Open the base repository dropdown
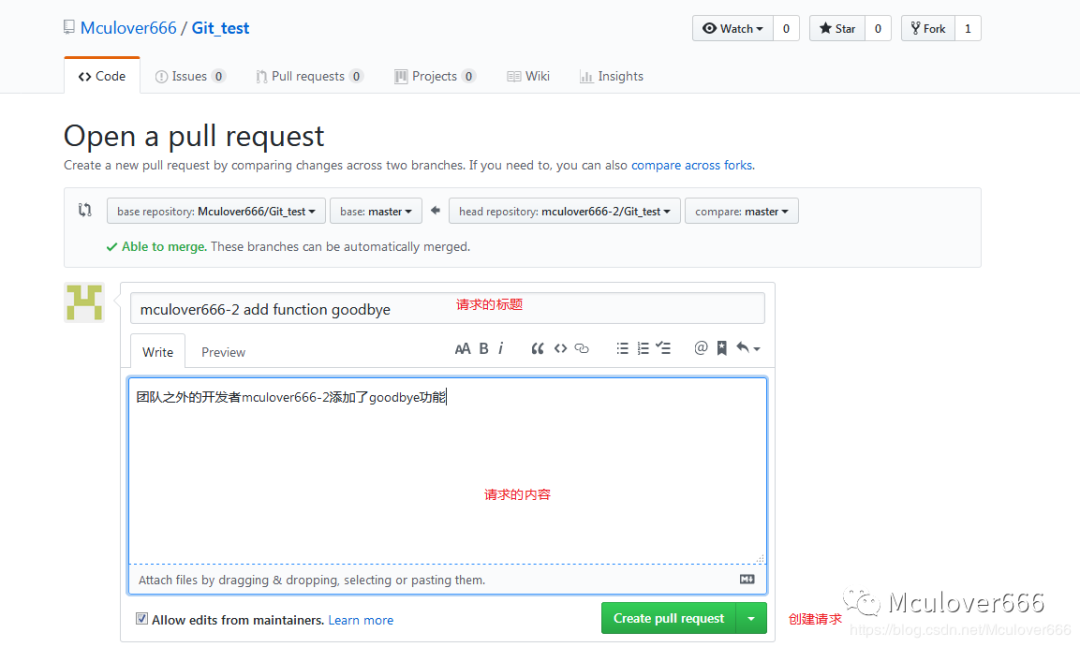 pos(216,212)
